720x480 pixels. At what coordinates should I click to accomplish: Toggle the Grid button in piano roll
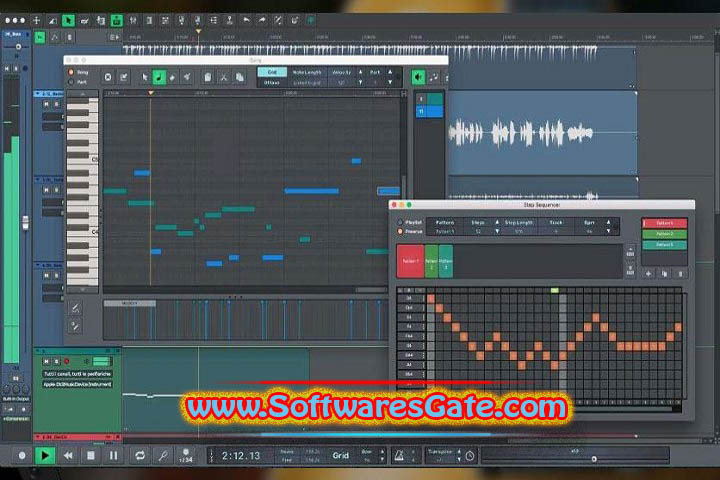pyautogui.click(x=272, y=72)
